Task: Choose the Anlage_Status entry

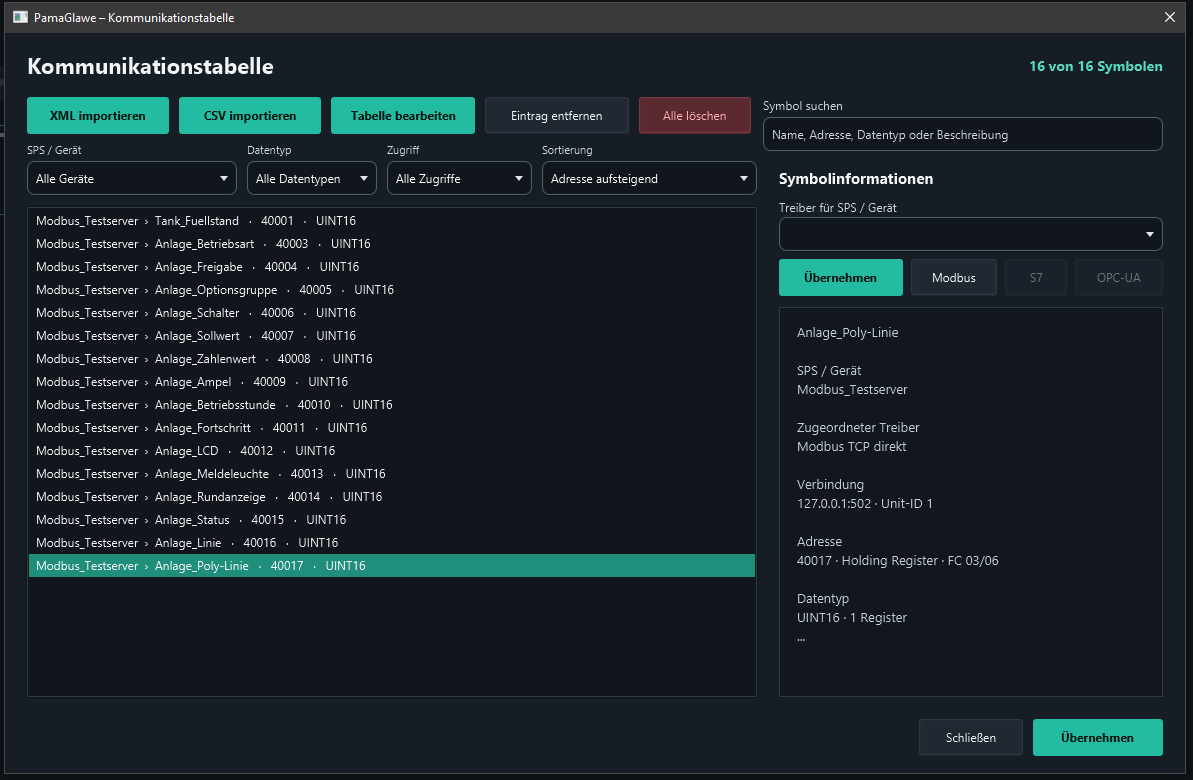Action: pos(392,520)
